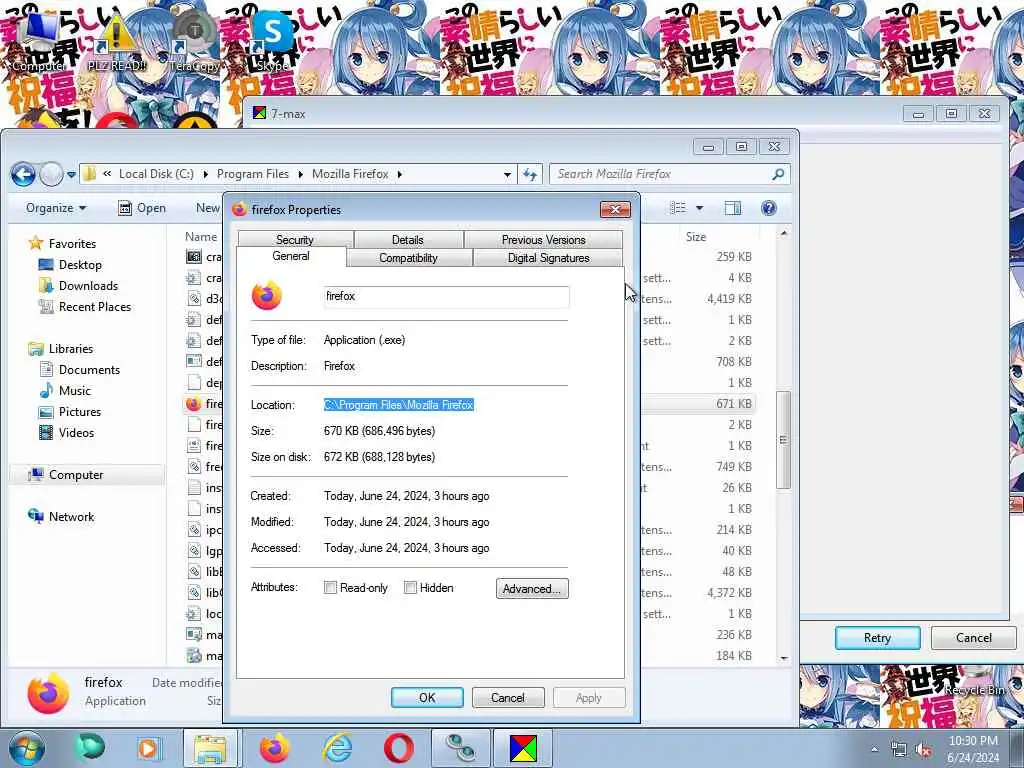
Task: Select Computer in navigation pane
Action: [87, 475]
